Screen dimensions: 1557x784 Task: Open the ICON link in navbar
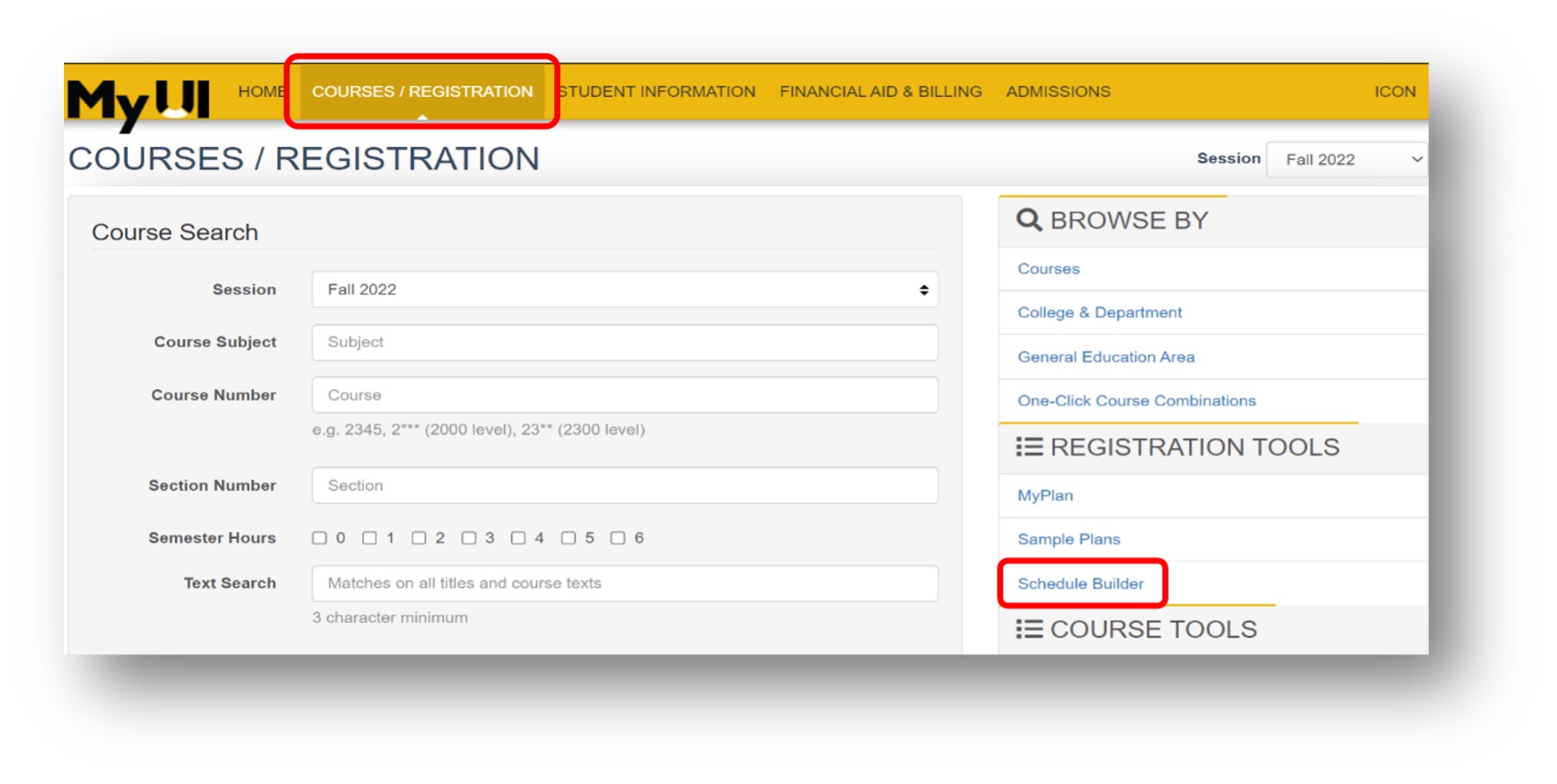pos(1394,92)
